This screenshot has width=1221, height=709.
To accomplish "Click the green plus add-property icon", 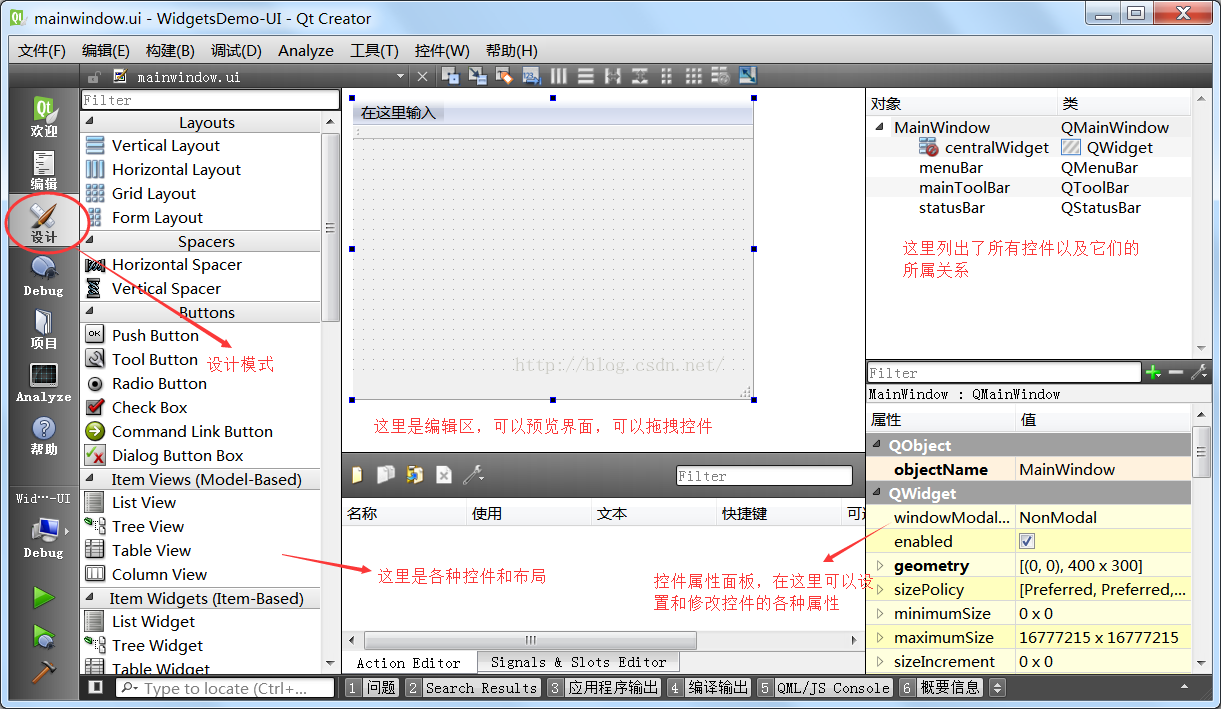I will point(1153,372).
